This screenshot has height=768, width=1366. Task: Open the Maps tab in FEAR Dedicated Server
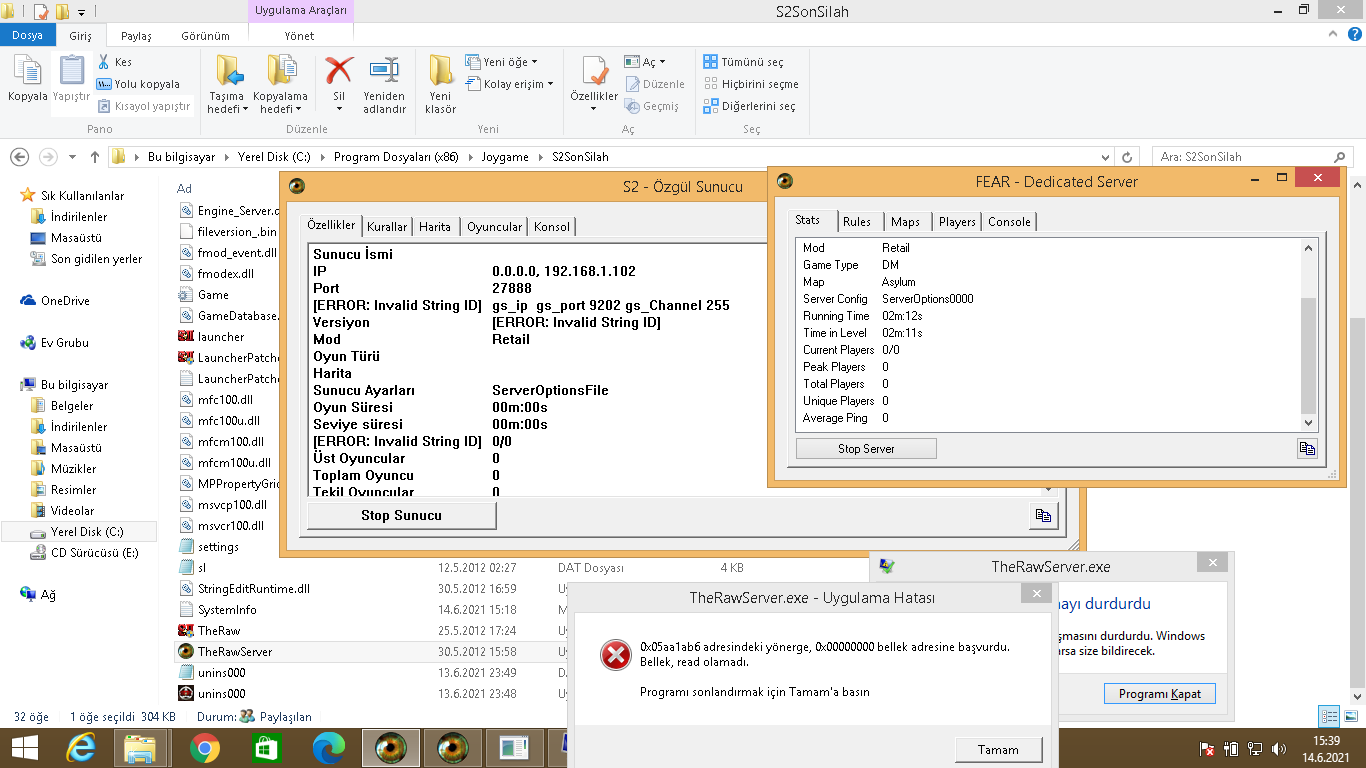click(906, 222)
